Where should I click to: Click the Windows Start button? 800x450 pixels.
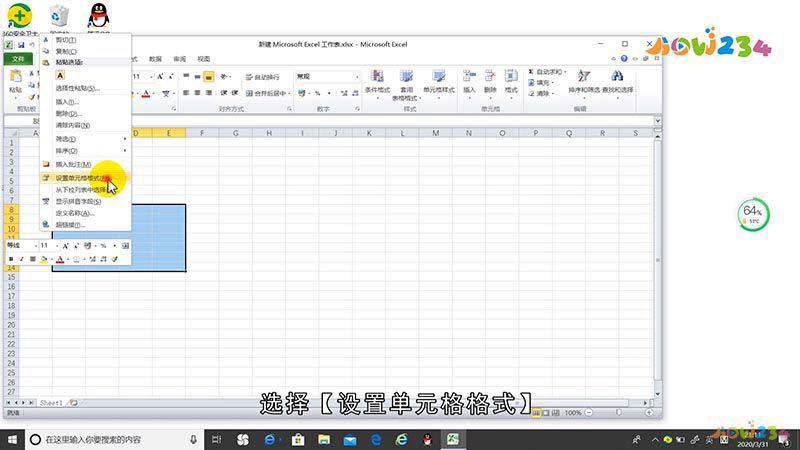coord(12,439)
